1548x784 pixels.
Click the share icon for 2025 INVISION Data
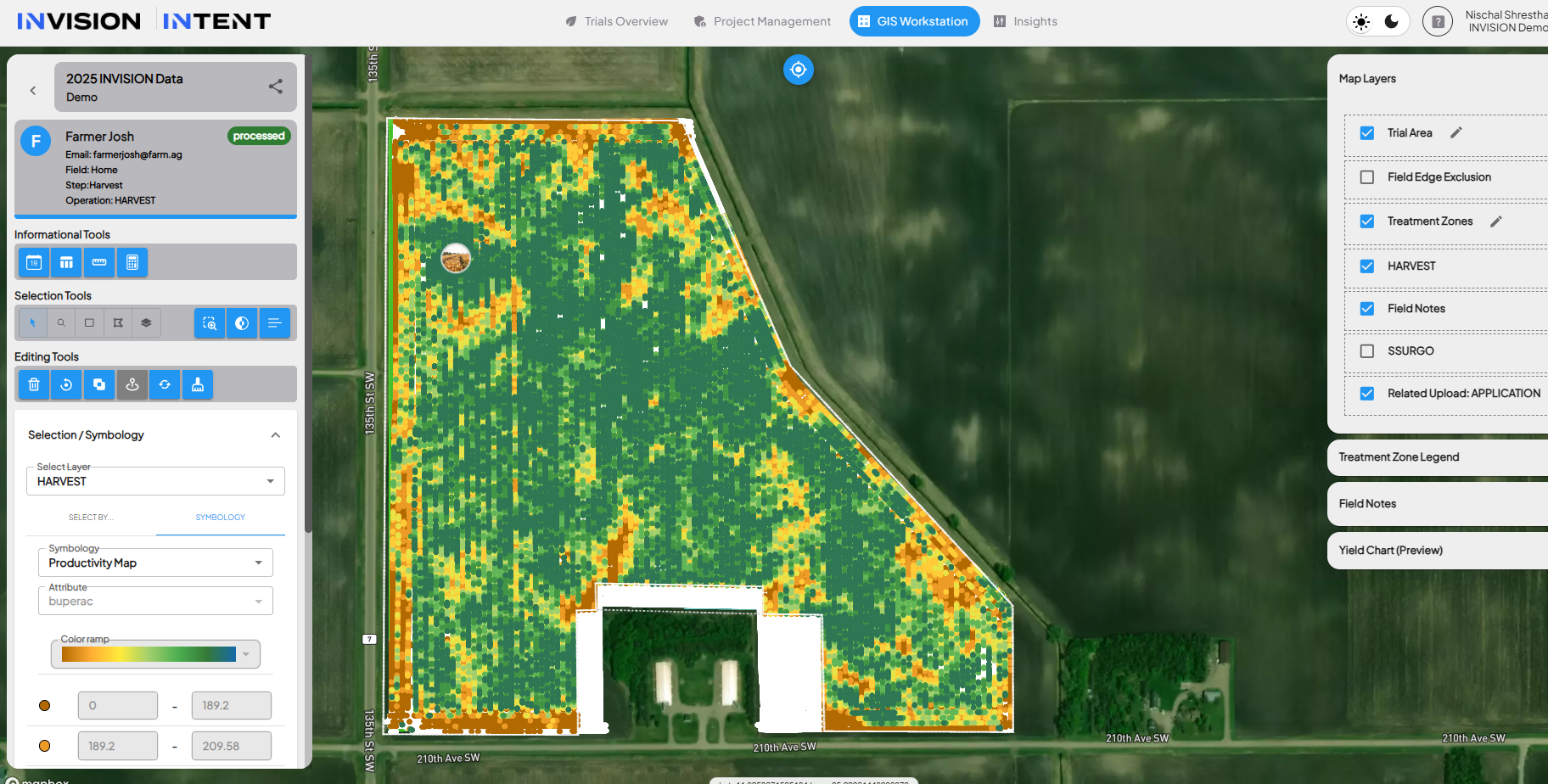point(275,87)
